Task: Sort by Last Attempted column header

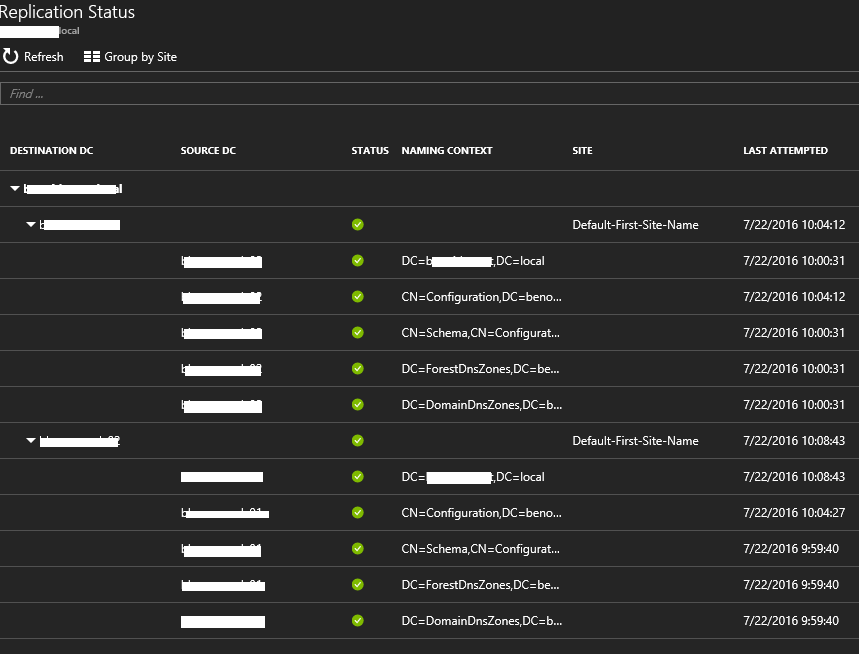Action: point(785,151)
